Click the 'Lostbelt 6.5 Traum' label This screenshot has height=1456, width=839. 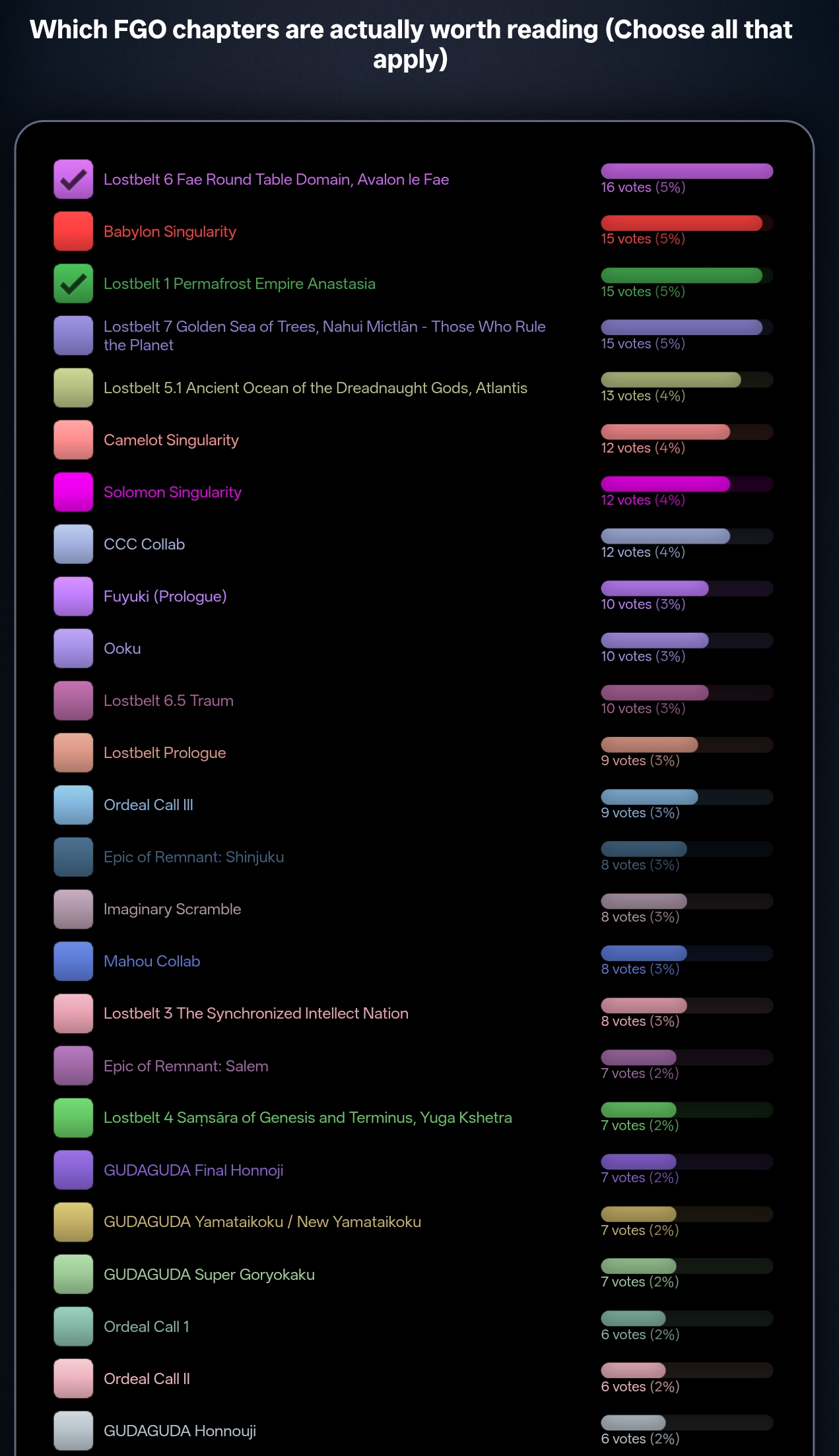point(168,701)
